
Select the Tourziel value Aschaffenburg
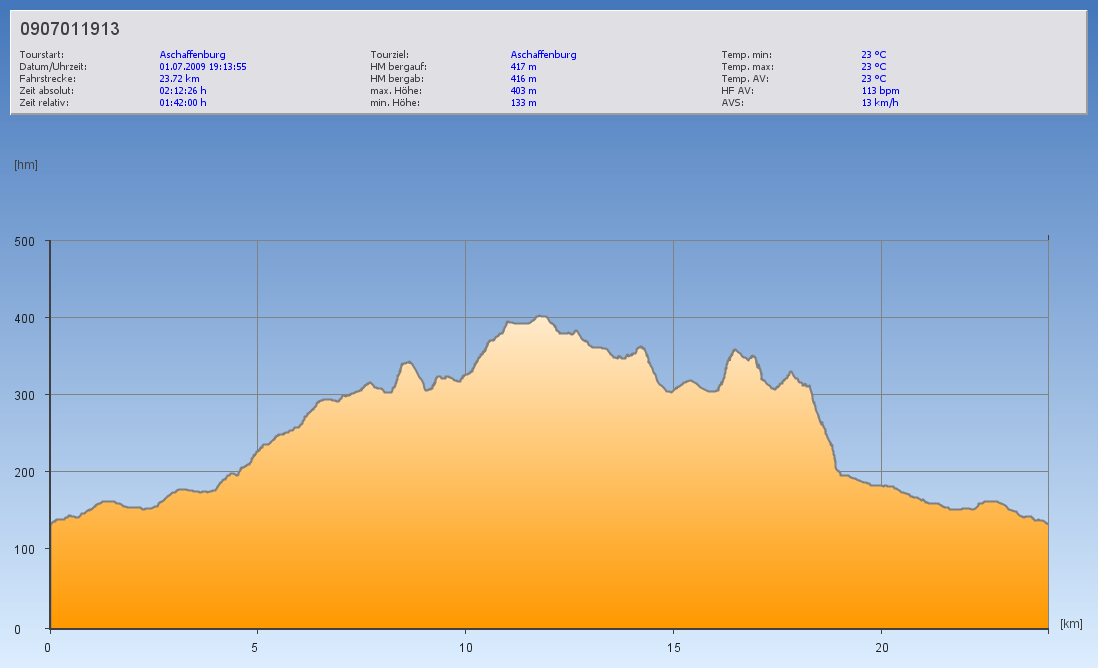tap(543, 55)
